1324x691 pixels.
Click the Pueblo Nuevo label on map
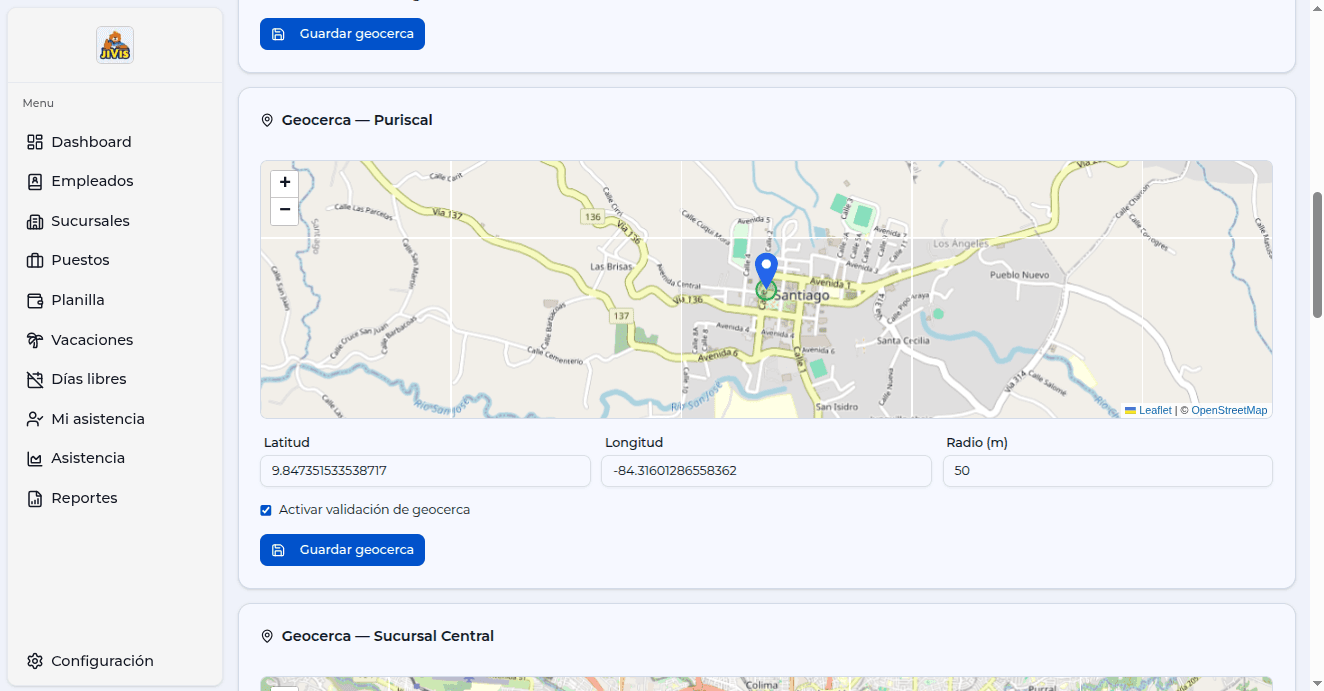[x=1019, y=274]
